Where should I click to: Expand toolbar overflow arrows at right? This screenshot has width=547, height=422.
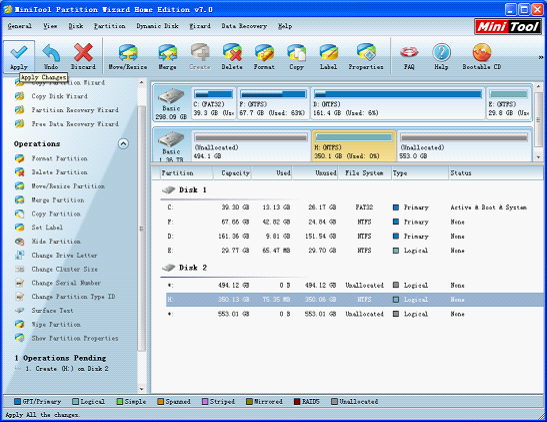point(540,57)
